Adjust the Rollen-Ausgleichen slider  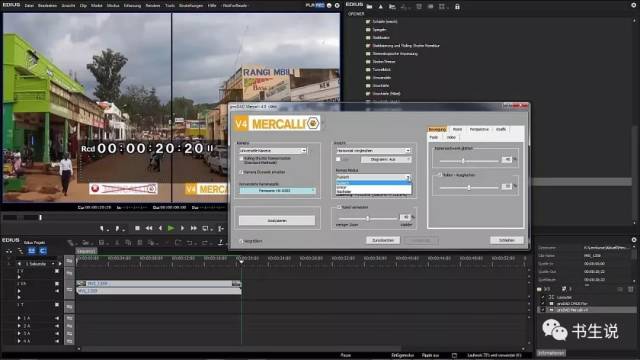[x=469, y=188]
